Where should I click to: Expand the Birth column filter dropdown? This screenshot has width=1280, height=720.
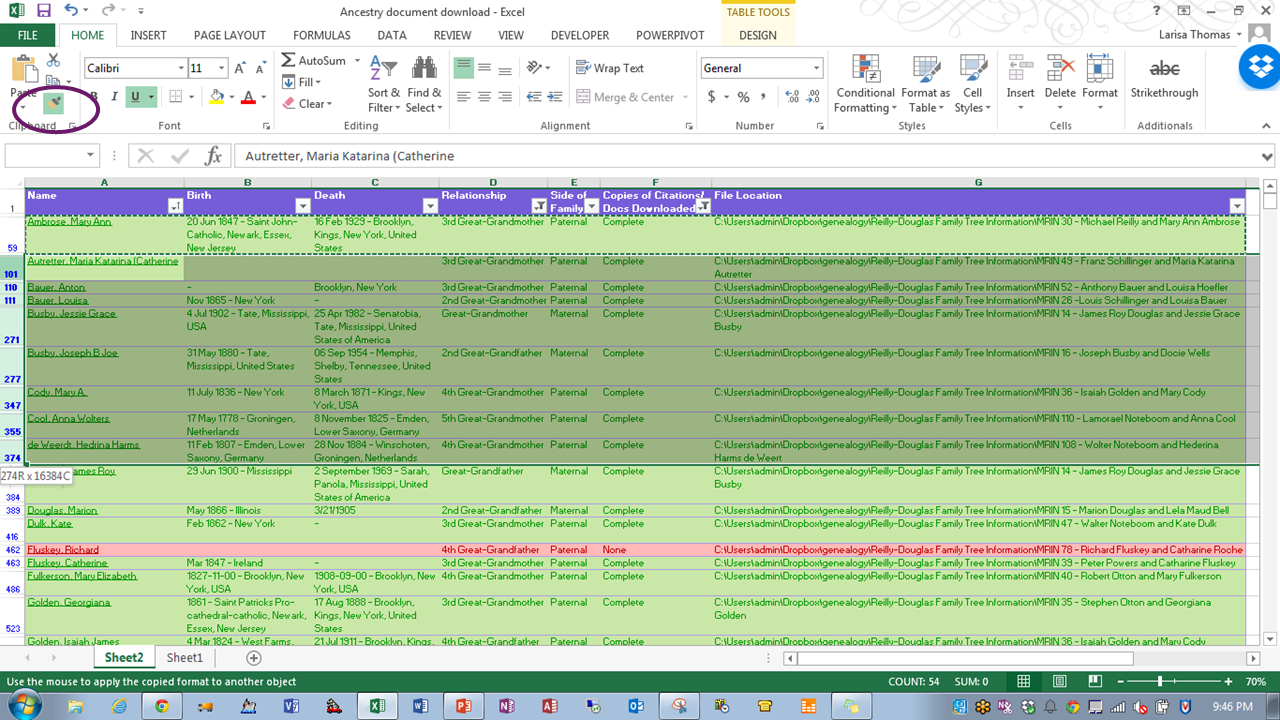point(302,206)
